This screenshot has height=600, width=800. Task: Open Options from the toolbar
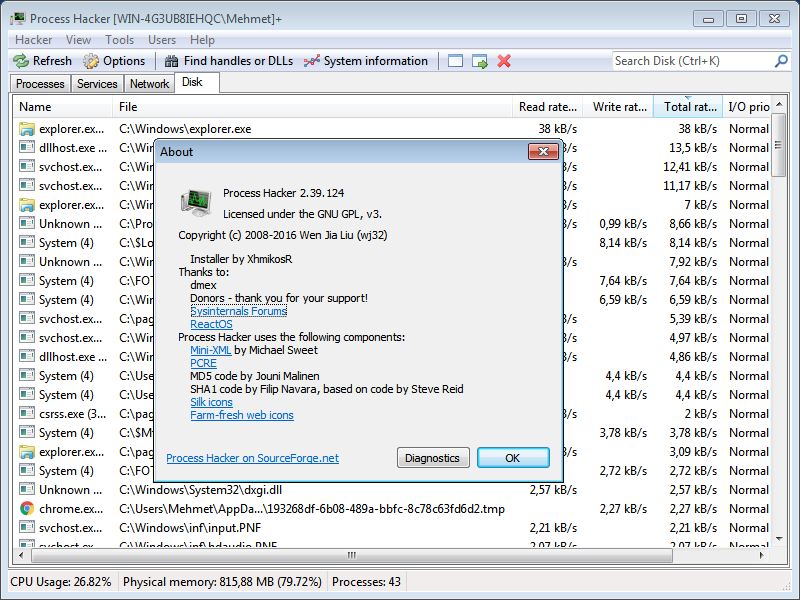(114, 61)
